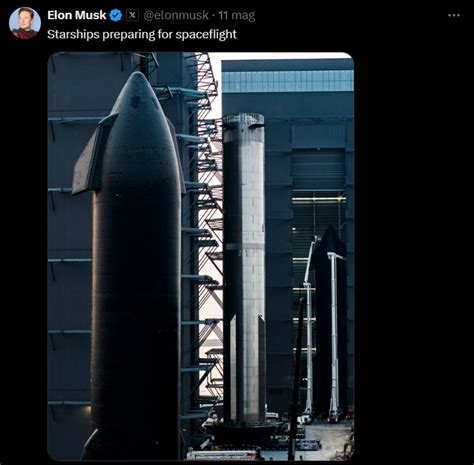Open the three-dot more options menu
The width and height of the screenshot is (474, 465).
point(454,15)
